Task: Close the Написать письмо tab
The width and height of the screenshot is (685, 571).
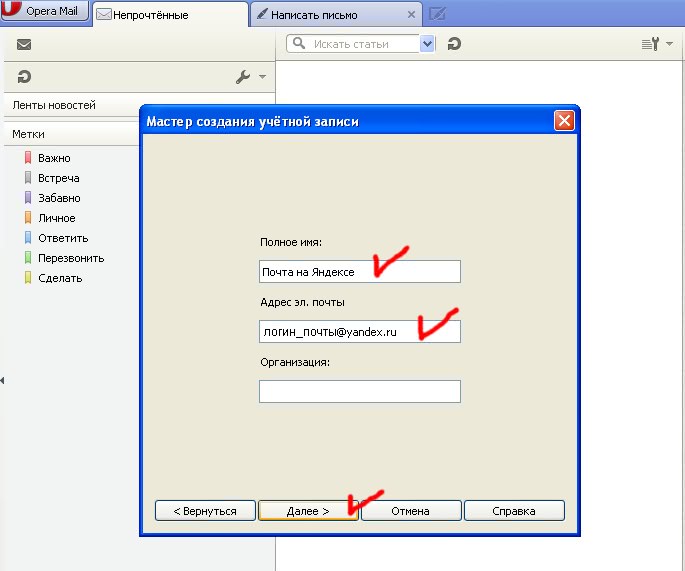Action: (411, 15)
